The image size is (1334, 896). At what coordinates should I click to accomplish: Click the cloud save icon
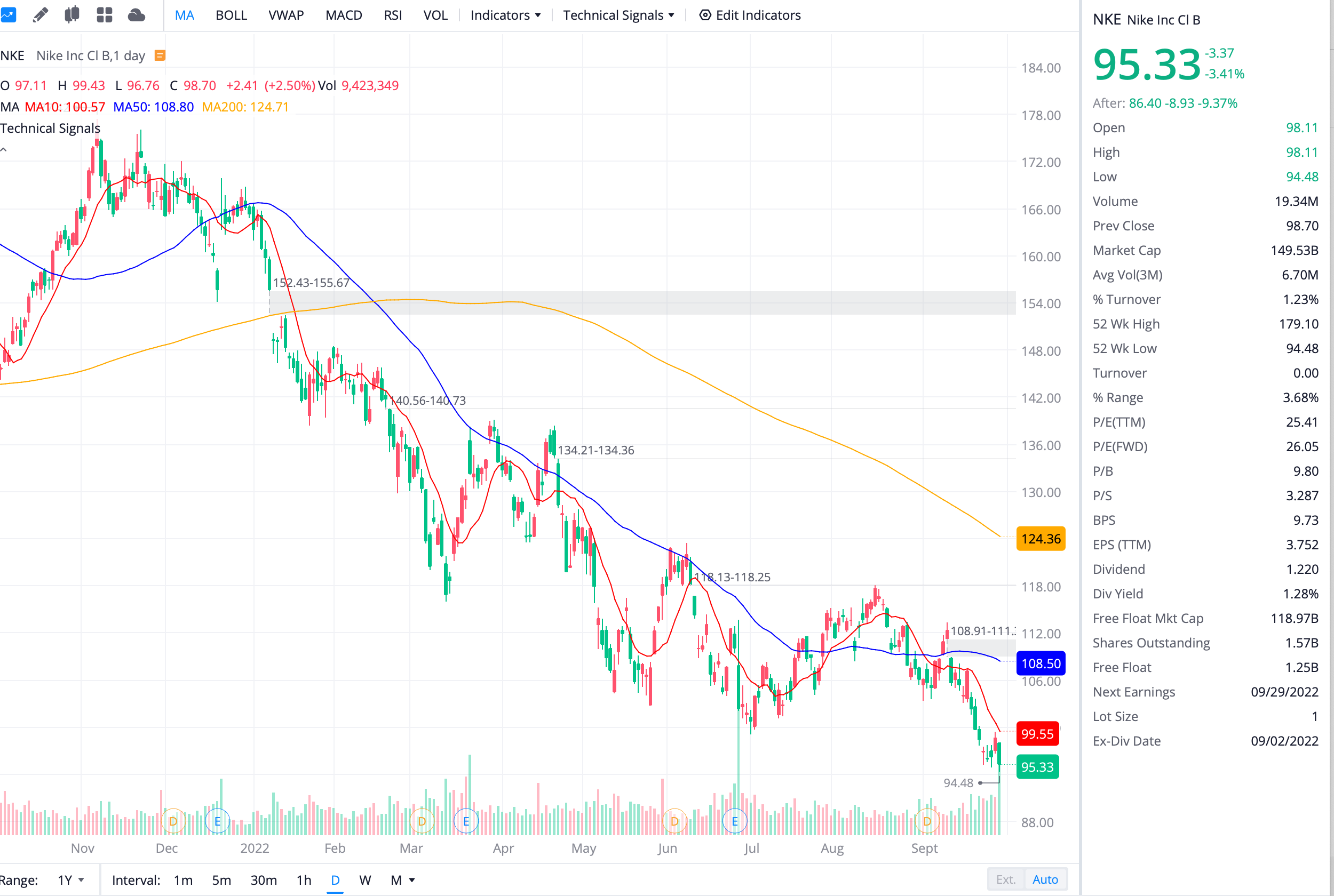point(136,15)
